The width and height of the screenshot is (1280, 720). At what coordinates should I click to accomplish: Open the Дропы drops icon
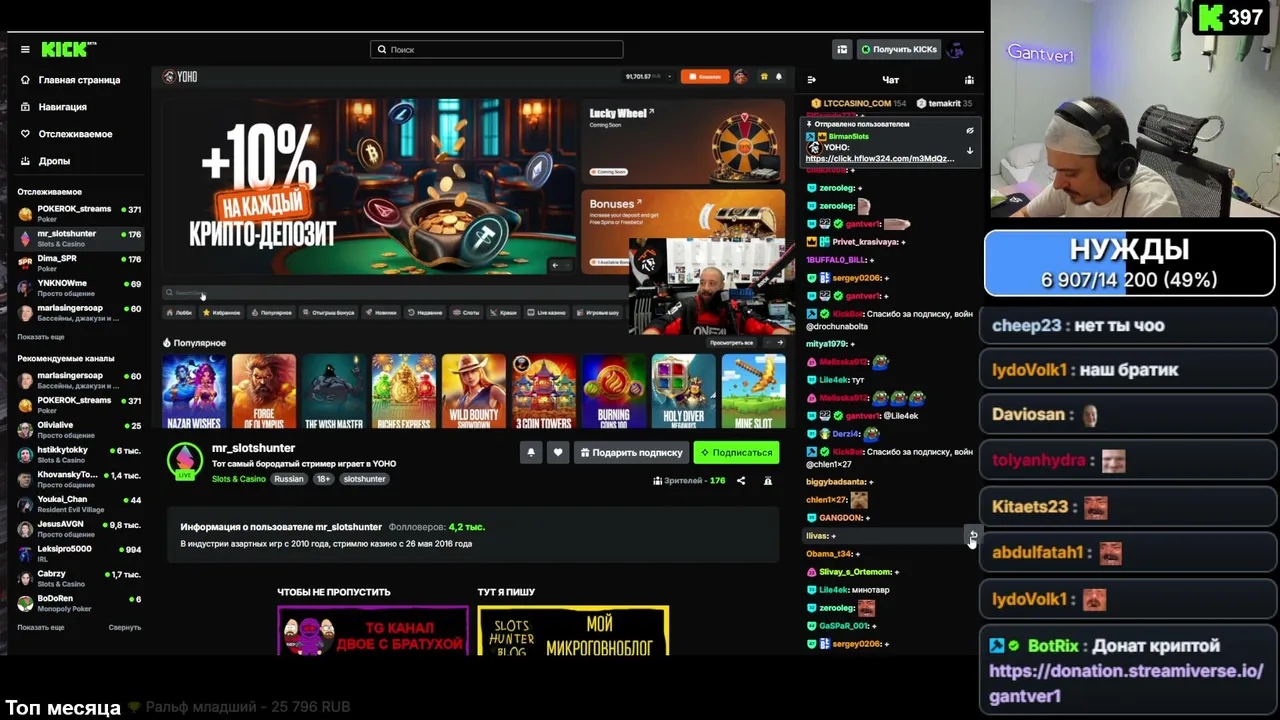pos(26,161)
